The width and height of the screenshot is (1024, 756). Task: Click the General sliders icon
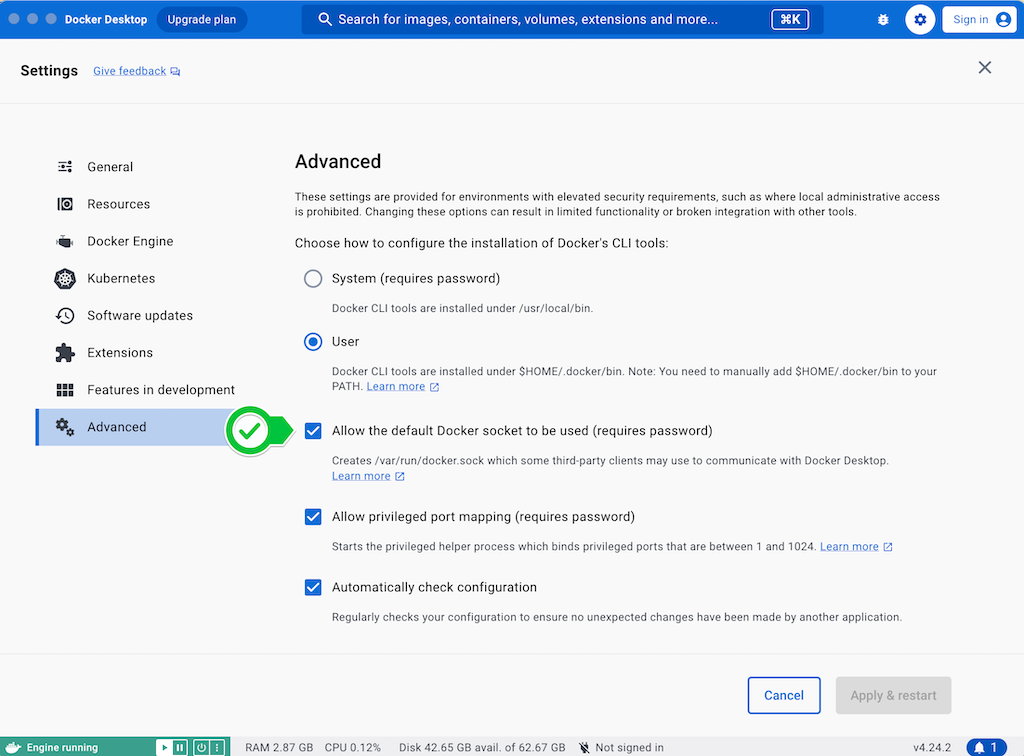pos(65,166)
